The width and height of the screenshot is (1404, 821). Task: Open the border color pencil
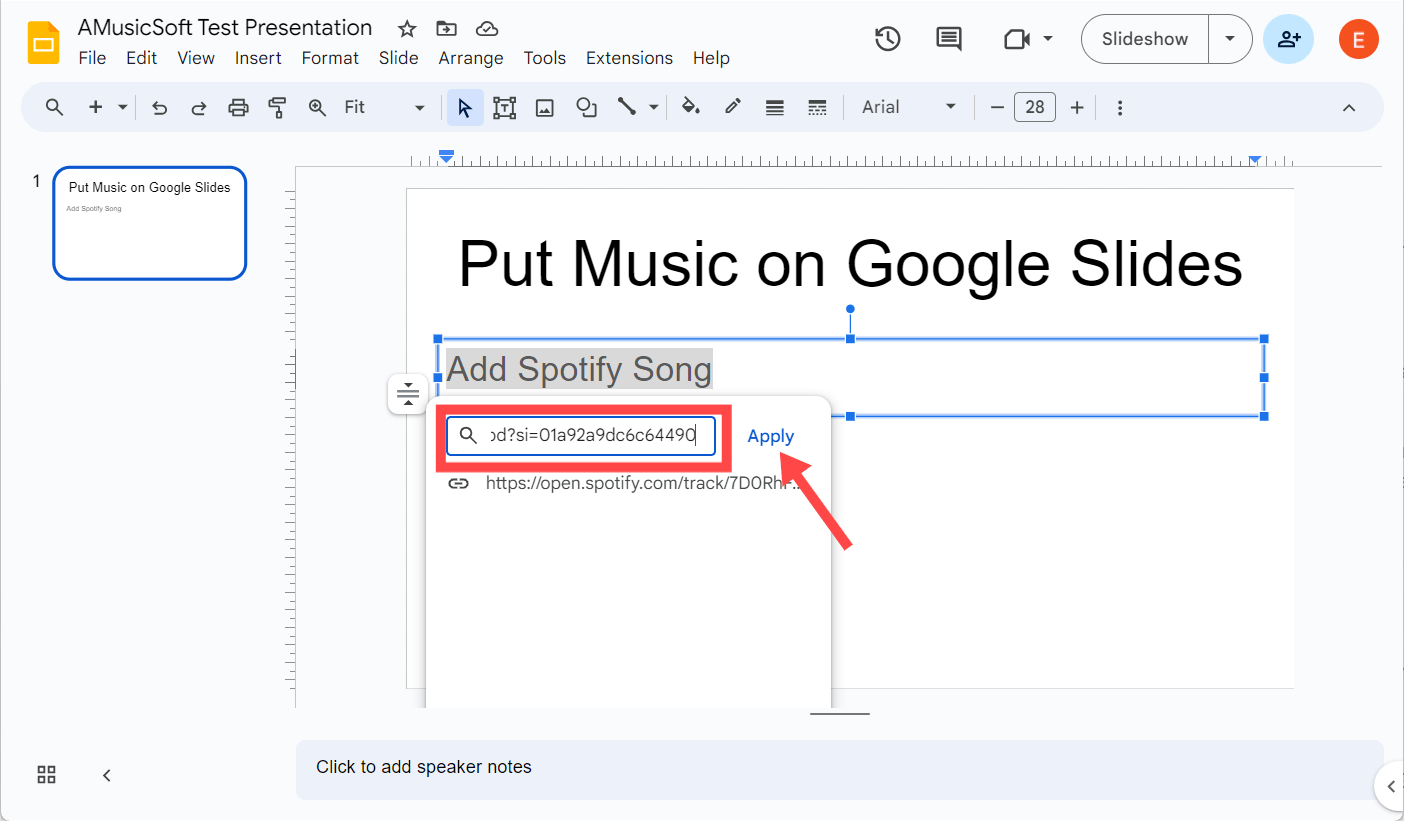point(733,107)
